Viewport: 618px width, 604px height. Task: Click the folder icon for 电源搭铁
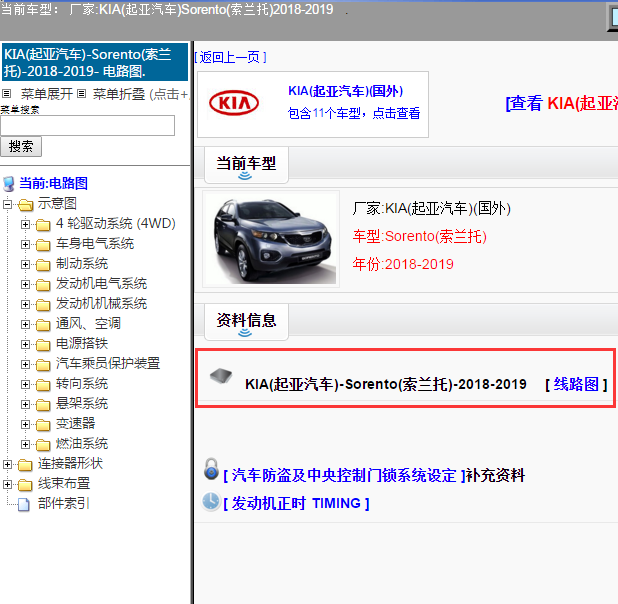tap(43, 345)
